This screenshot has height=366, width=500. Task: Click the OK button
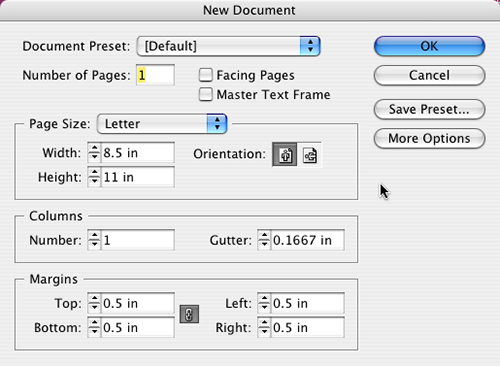[x=429, y=46]
